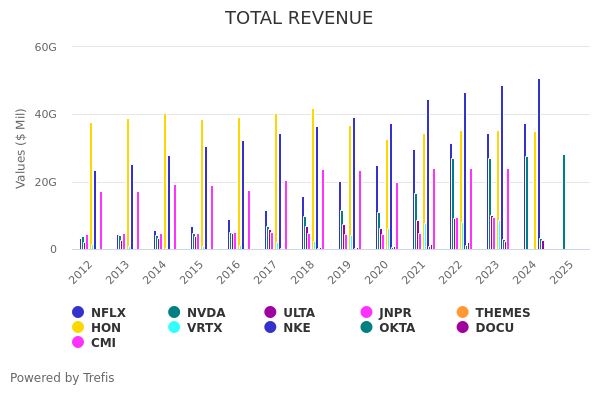Click the CMI magenta legend marker
Viewport: 600px width, 400px height.
(78, 343)
